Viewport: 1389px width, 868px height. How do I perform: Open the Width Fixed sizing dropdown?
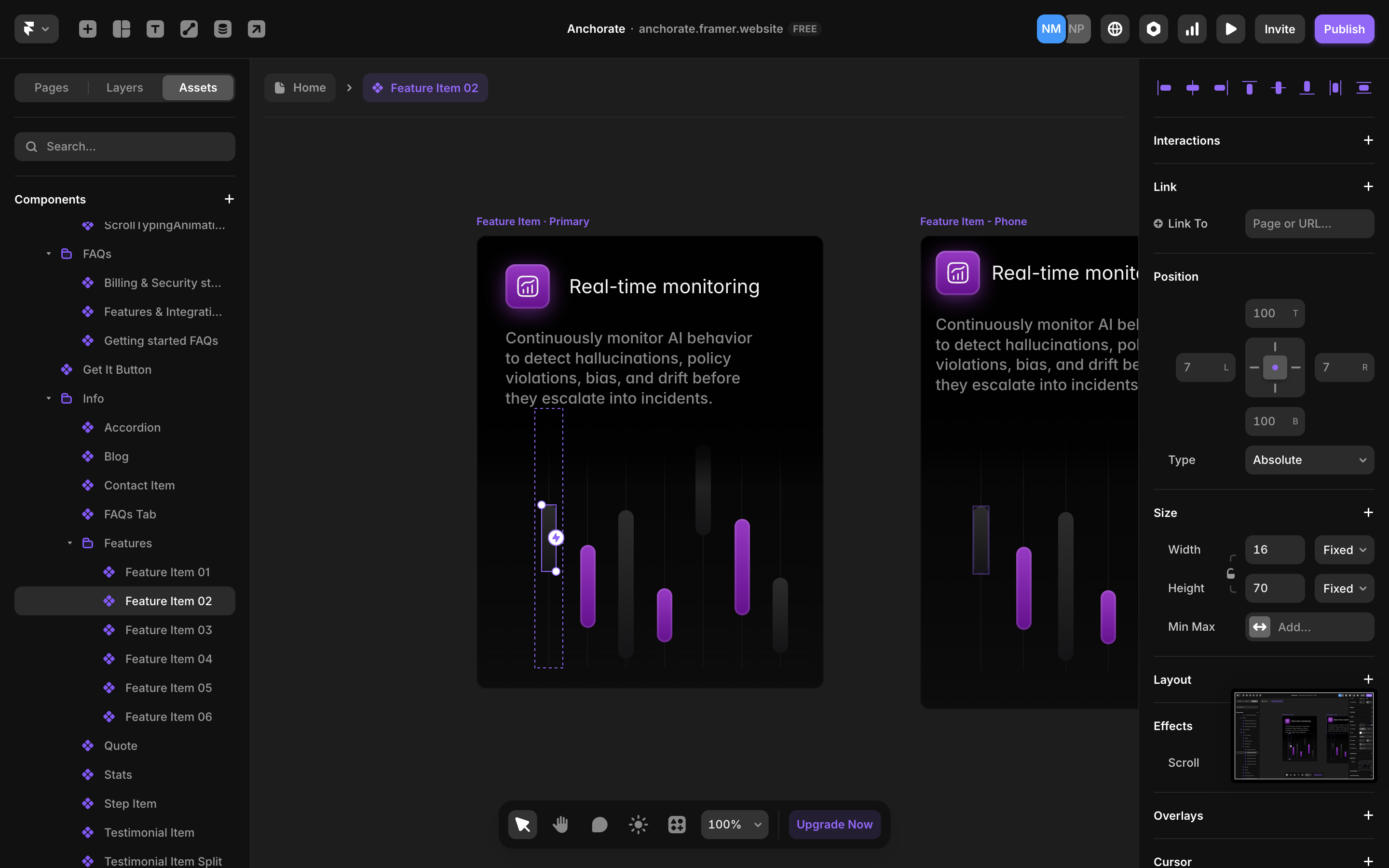[x=1344, y=550]
